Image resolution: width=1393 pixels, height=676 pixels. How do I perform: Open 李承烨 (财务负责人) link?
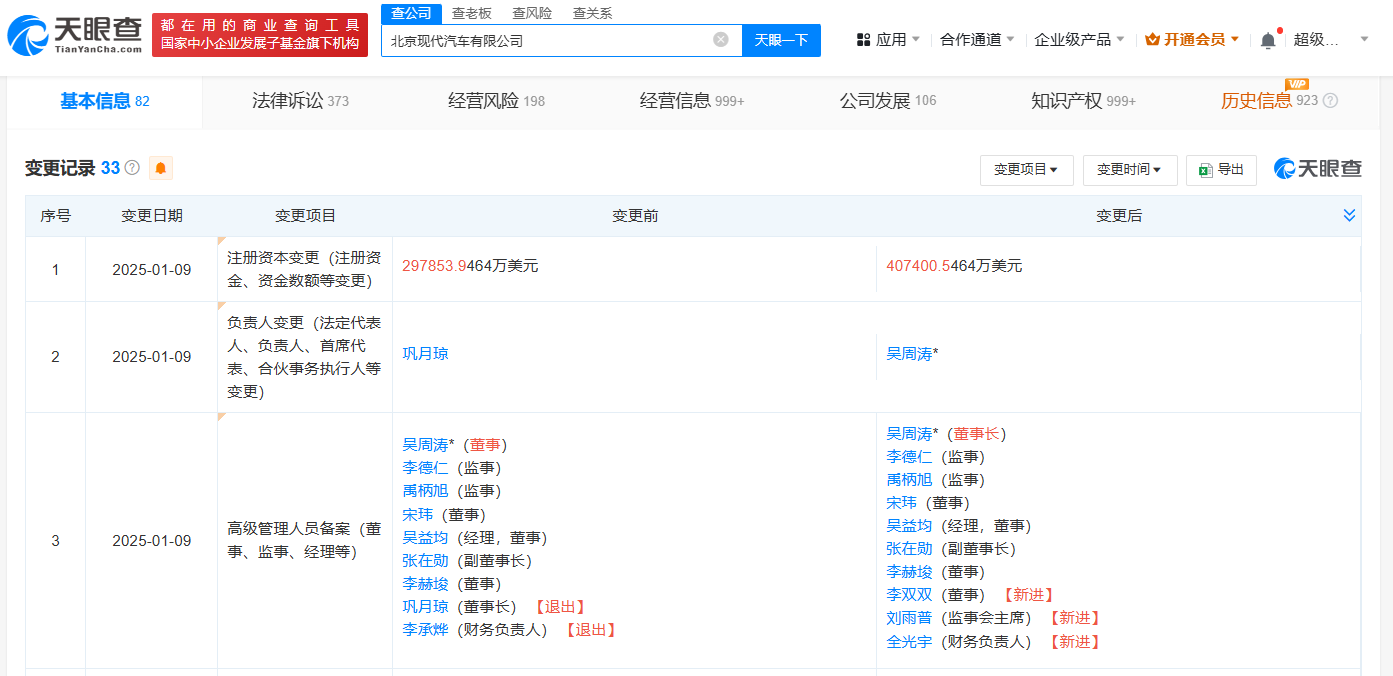click(425, 630)
